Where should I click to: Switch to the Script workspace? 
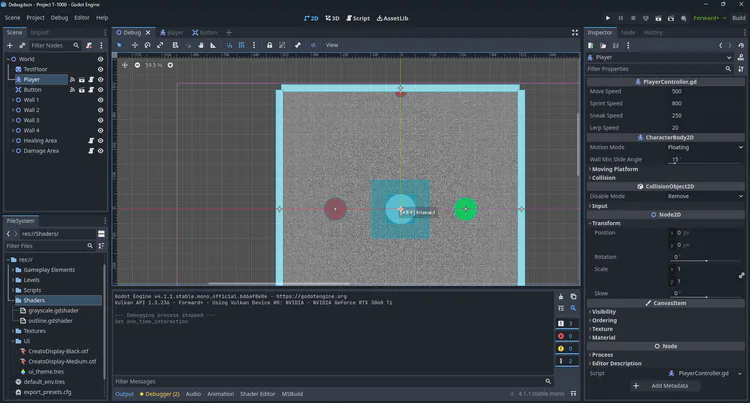tap(357, 18)
